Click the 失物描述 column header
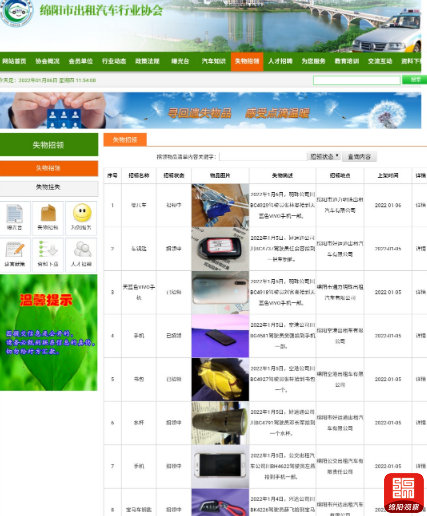 [282, 175]
